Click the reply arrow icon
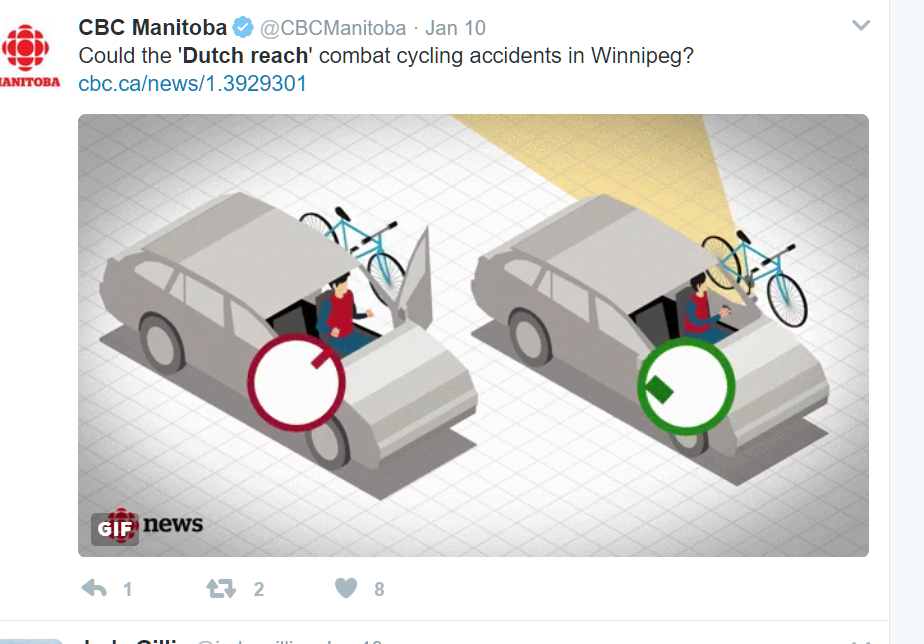 click(x=94, y=588)
